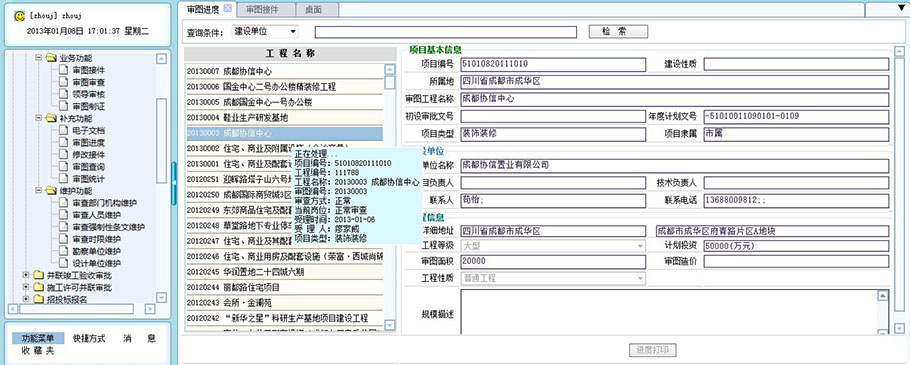Click the document icon beside 审图查询

[x=64, y=167]
